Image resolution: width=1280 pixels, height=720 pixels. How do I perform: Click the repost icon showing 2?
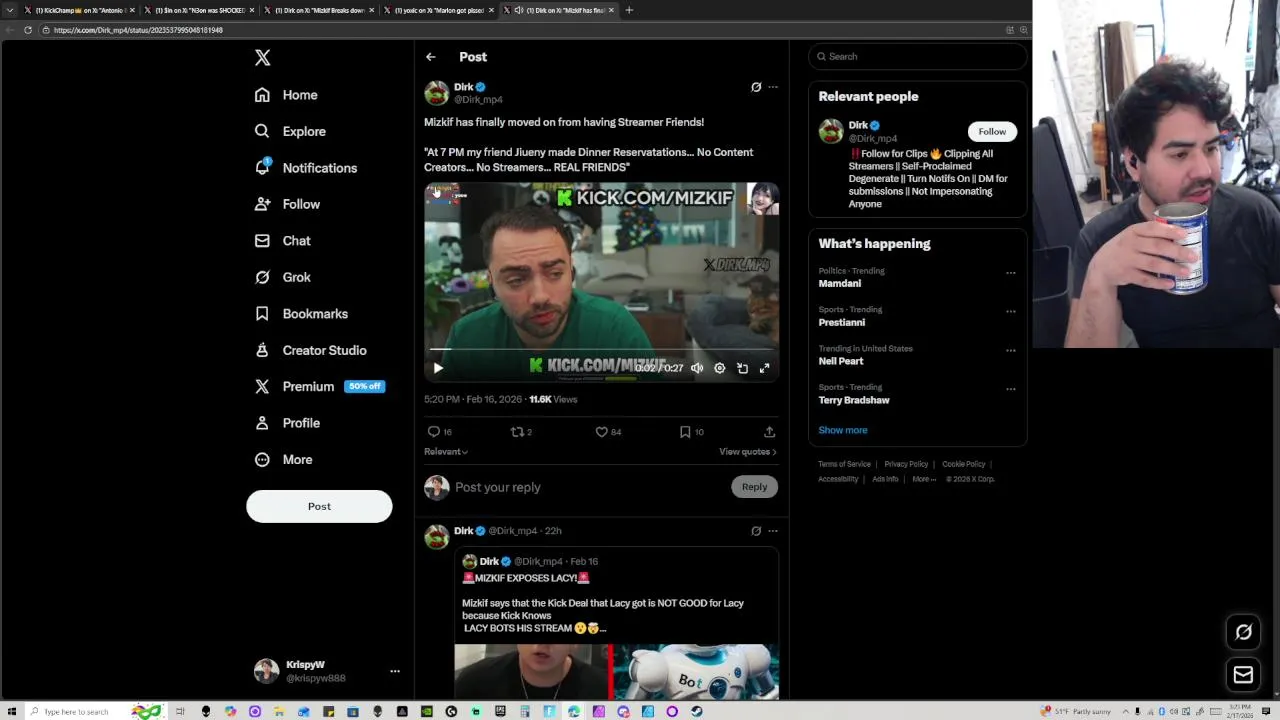coord(517,432)
